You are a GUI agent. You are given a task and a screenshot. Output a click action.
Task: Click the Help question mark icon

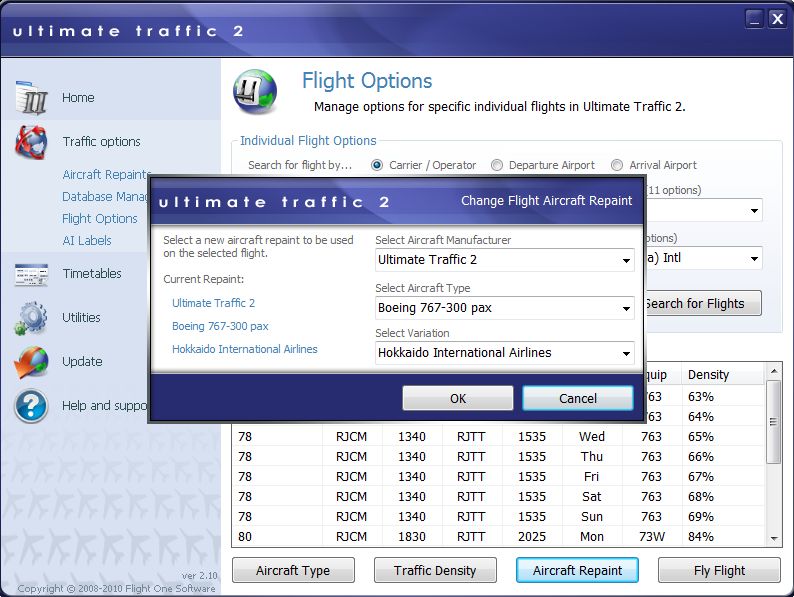[x=31, y=406]
